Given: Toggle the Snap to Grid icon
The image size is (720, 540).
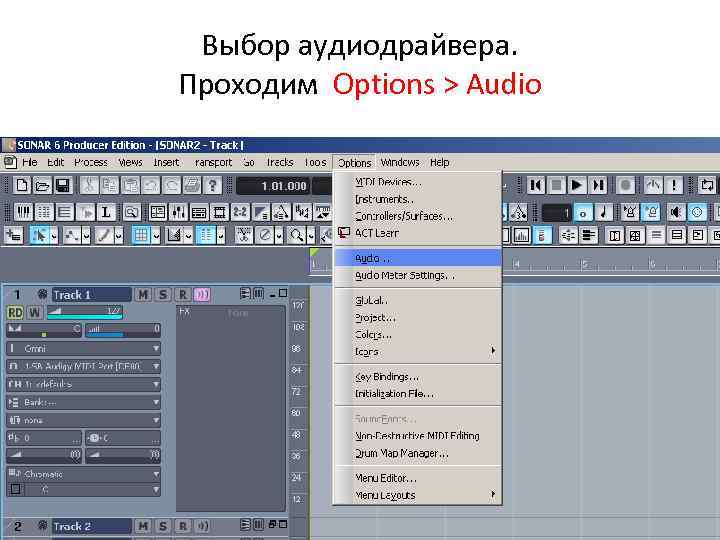Looking at the screenshot, I should [141, 235].
